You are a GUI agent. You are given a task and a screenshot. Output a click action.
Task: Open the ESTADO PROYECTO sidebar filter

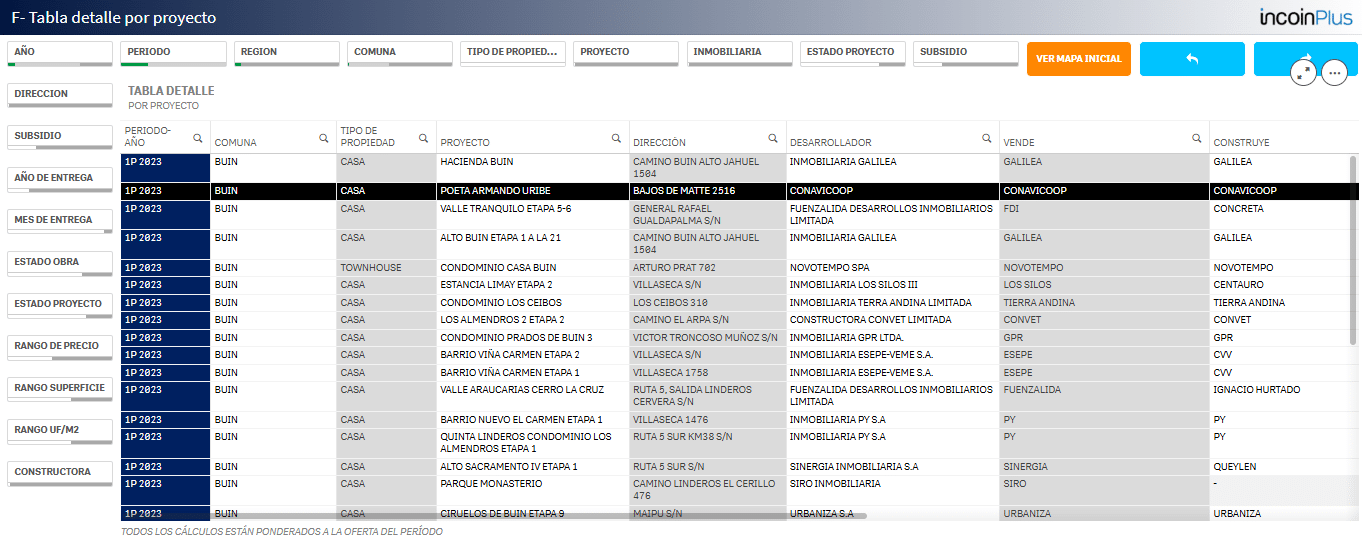pos(60,306)
